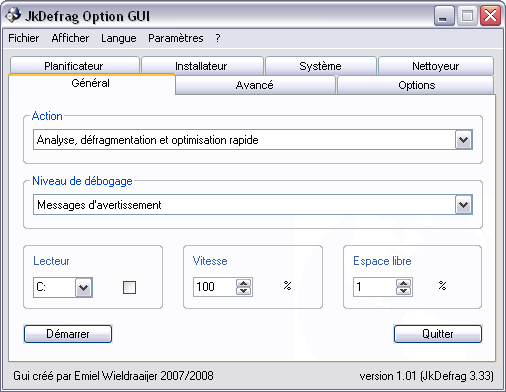Click the disabled maximize button
The width and height of the screenshot is (506, 392).
pyautogui.click(x=467, y=16)
